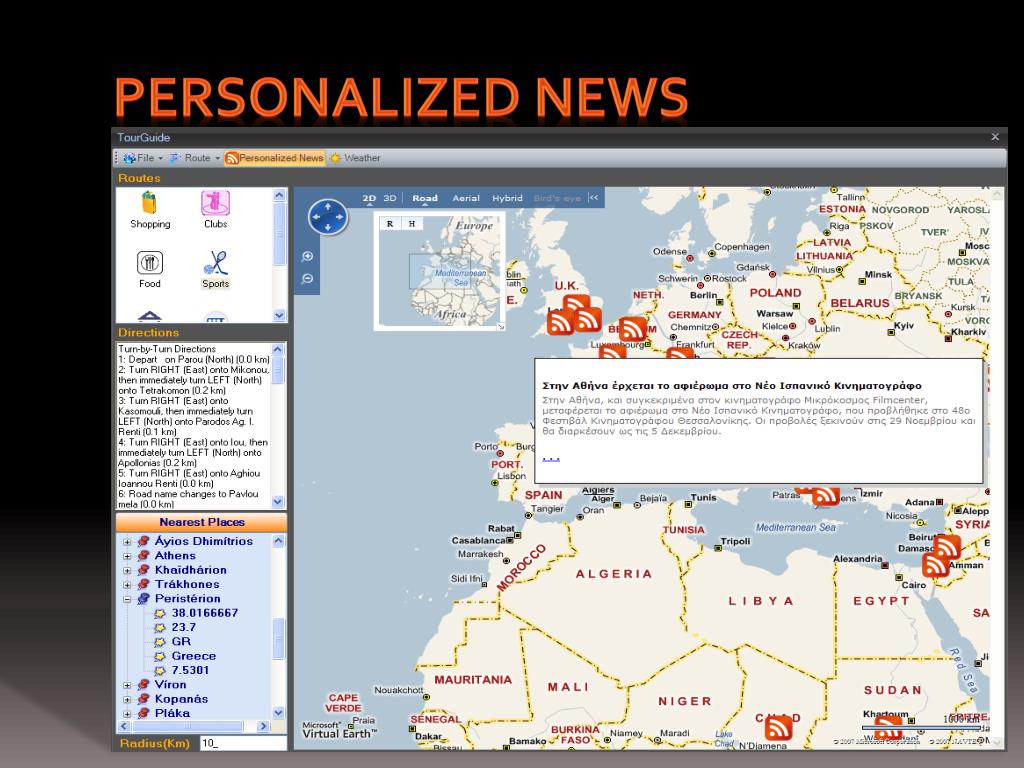Open the RSS news marker near Chad
Screen dimensions: 1024x768
click(x=778, y=726)
